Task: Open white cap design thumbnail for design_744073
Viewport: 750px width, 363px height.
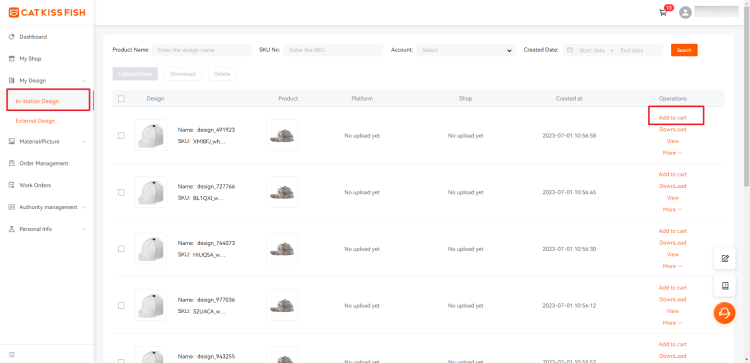Action: [151, 249]
